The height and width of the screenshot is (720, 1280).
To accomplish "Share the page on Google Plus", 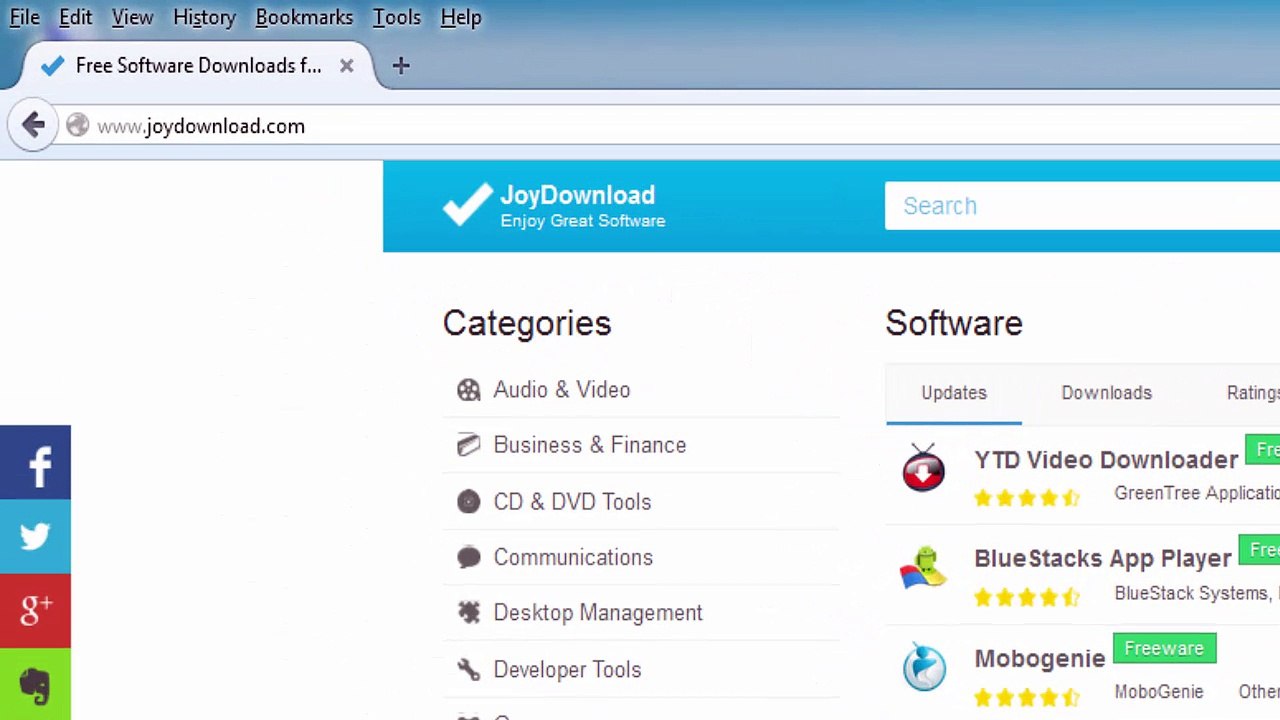I will (x=35, y=610).
